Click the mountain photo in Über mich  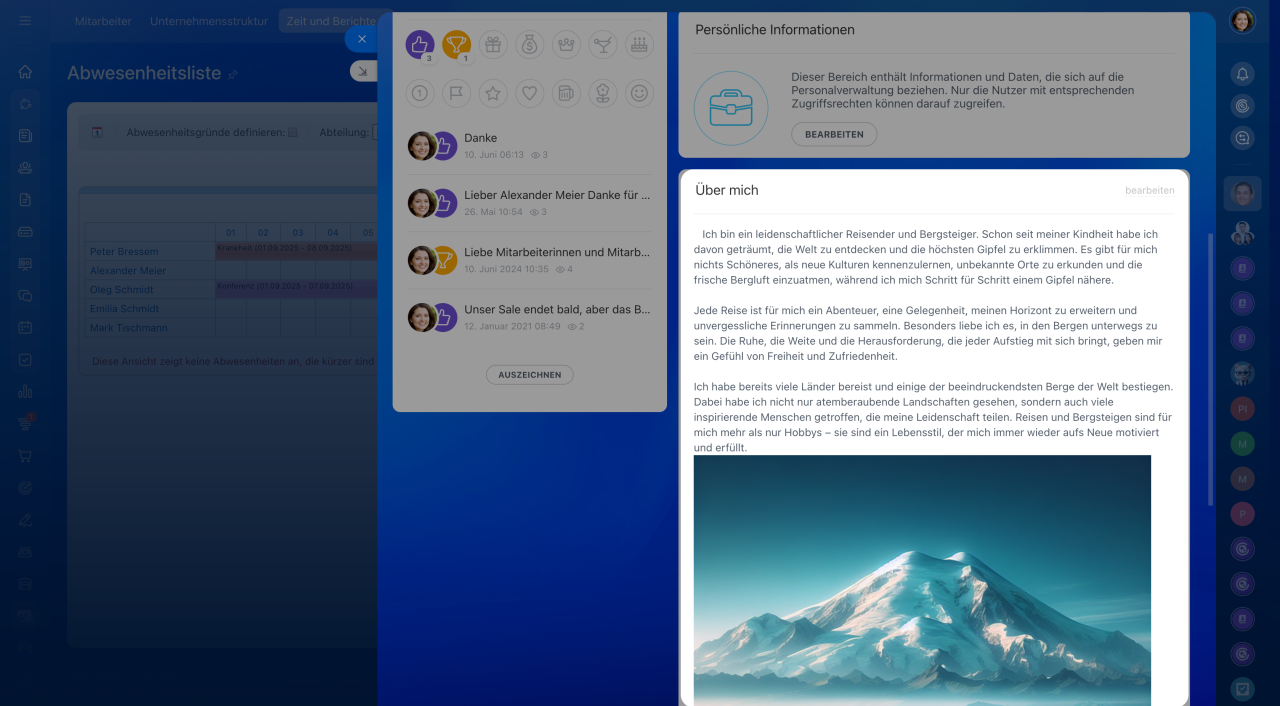[x=922, y=580]
